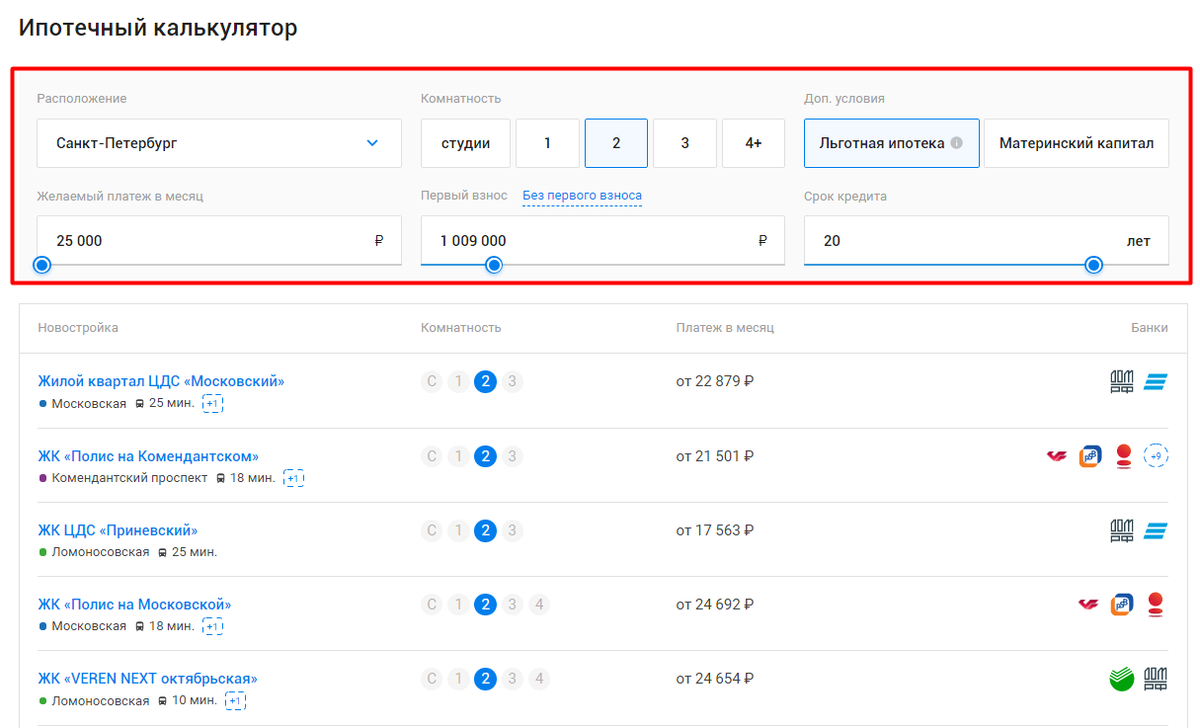Click the first payment field showing 1 009 000
Screen dimensions: 1200x728
(x=603, y=240)
